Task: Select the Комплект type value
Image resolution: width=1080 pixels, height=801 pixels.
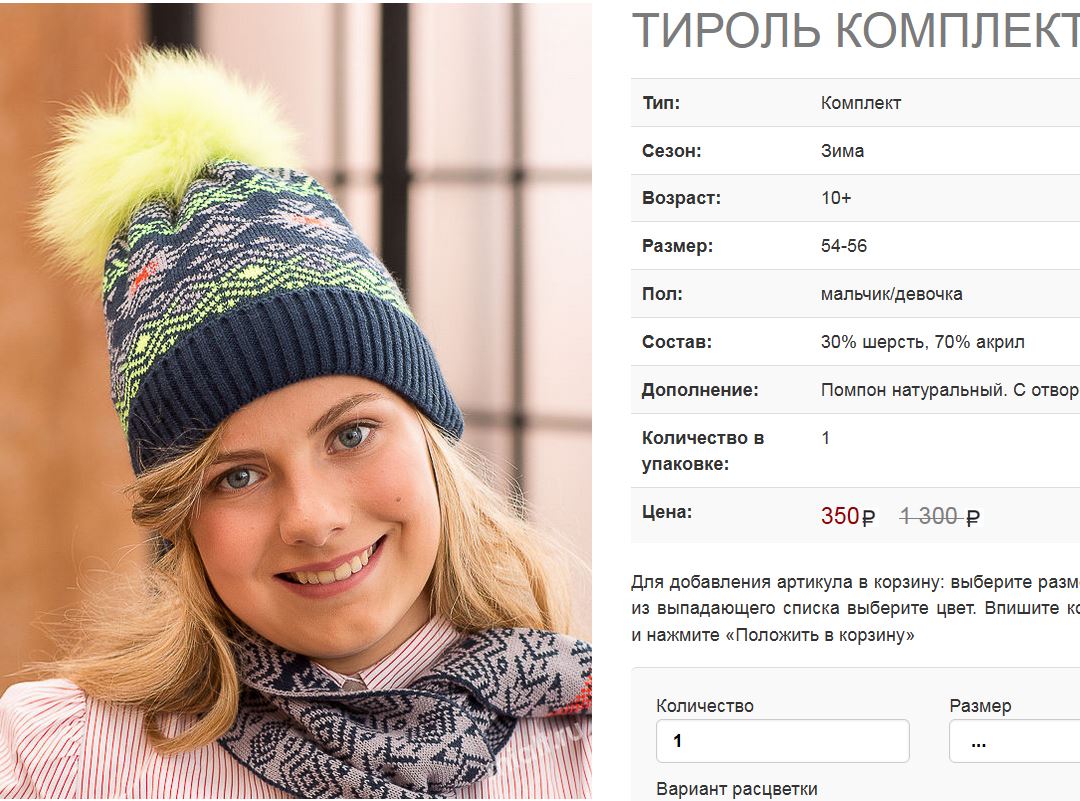Action: (860, 103)
